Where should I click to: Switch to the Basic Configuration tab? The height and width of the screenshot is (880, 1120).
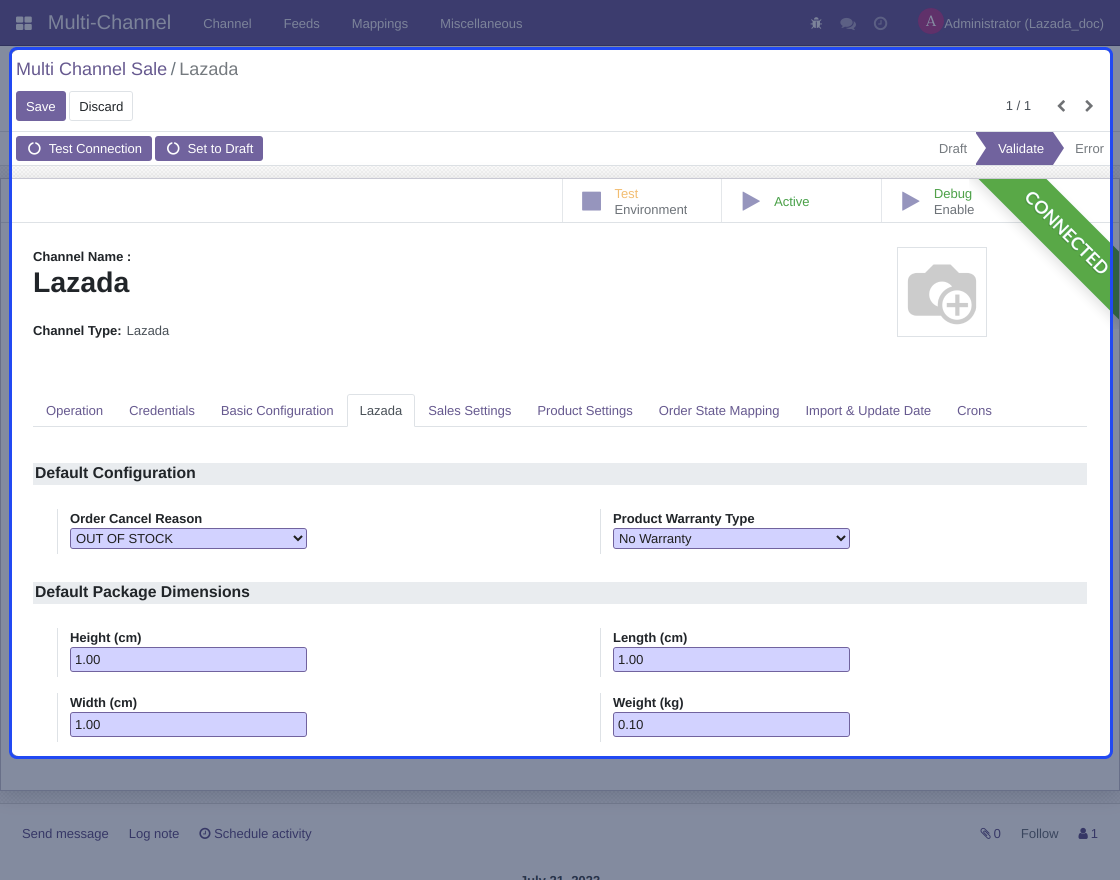click(277, 411)
